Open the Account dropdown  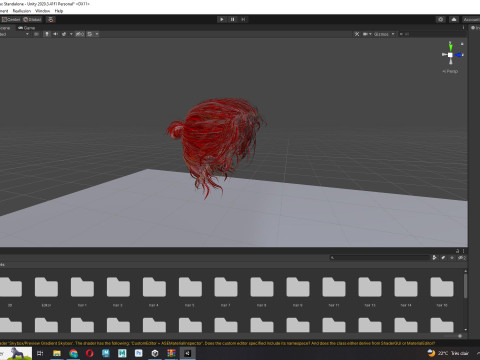click(x=471, y=19)
